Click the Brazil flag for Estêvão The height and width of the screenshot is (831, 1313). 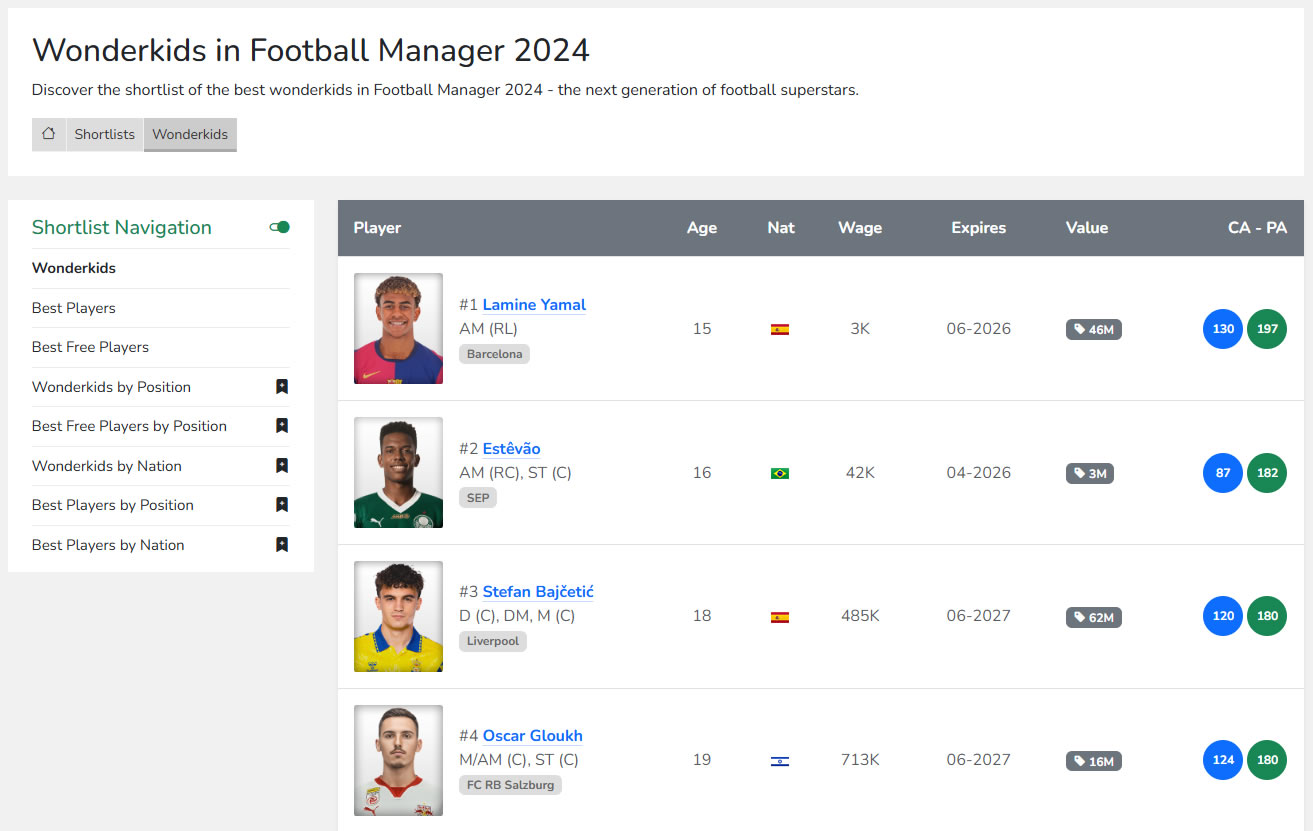click(780, 473)
